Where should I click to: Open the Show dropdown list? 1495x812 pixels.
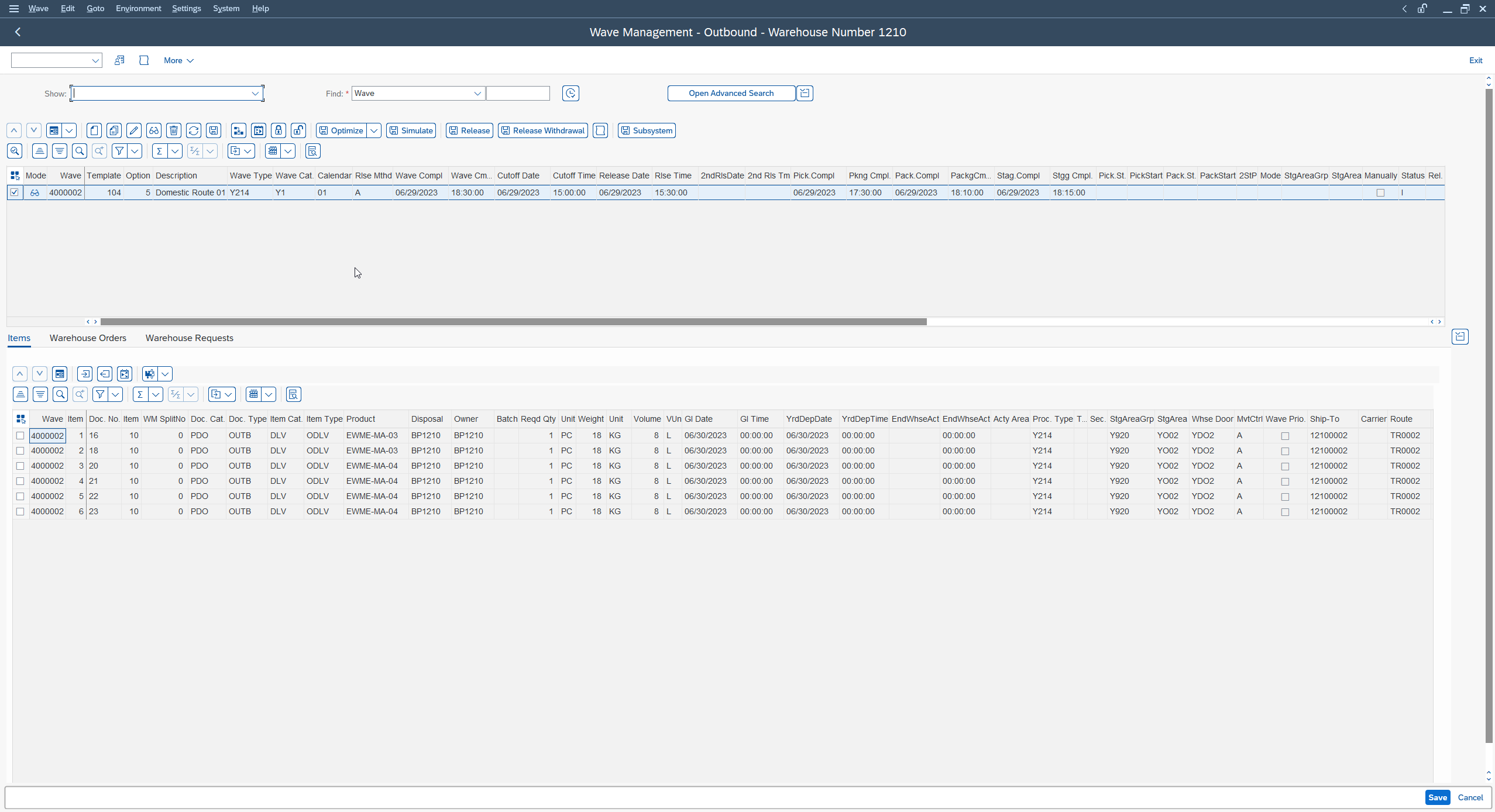pyautogui.click(x=255, y=94)
